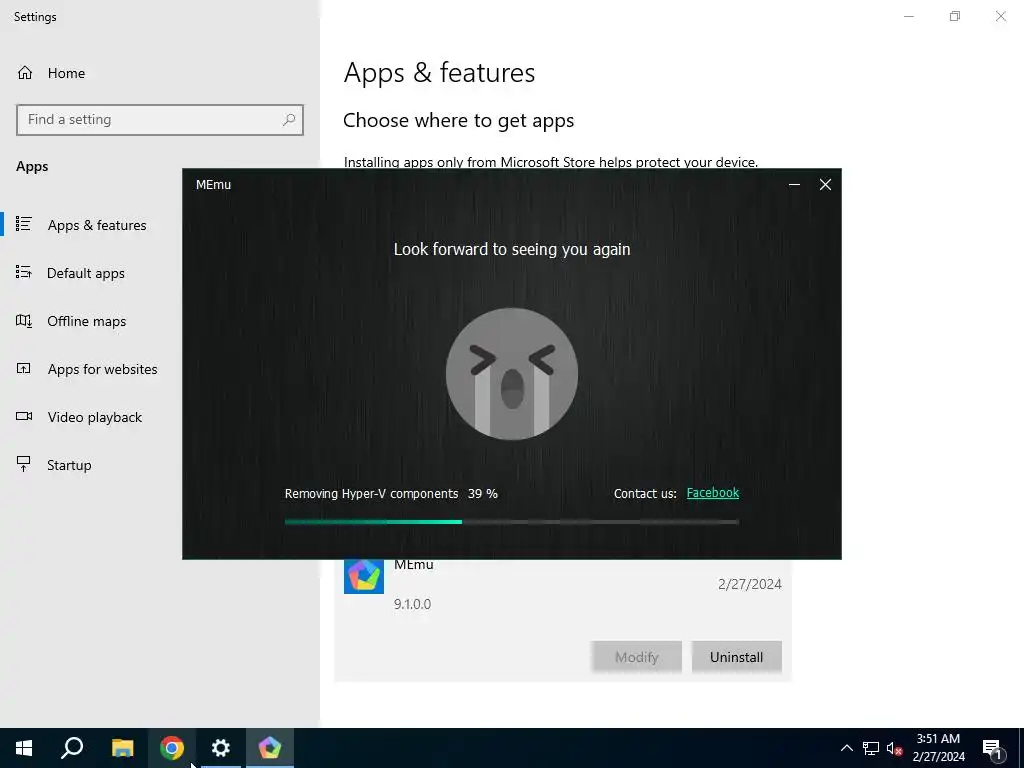Click 'Look forward to seeing you again' text

(512, 249)
